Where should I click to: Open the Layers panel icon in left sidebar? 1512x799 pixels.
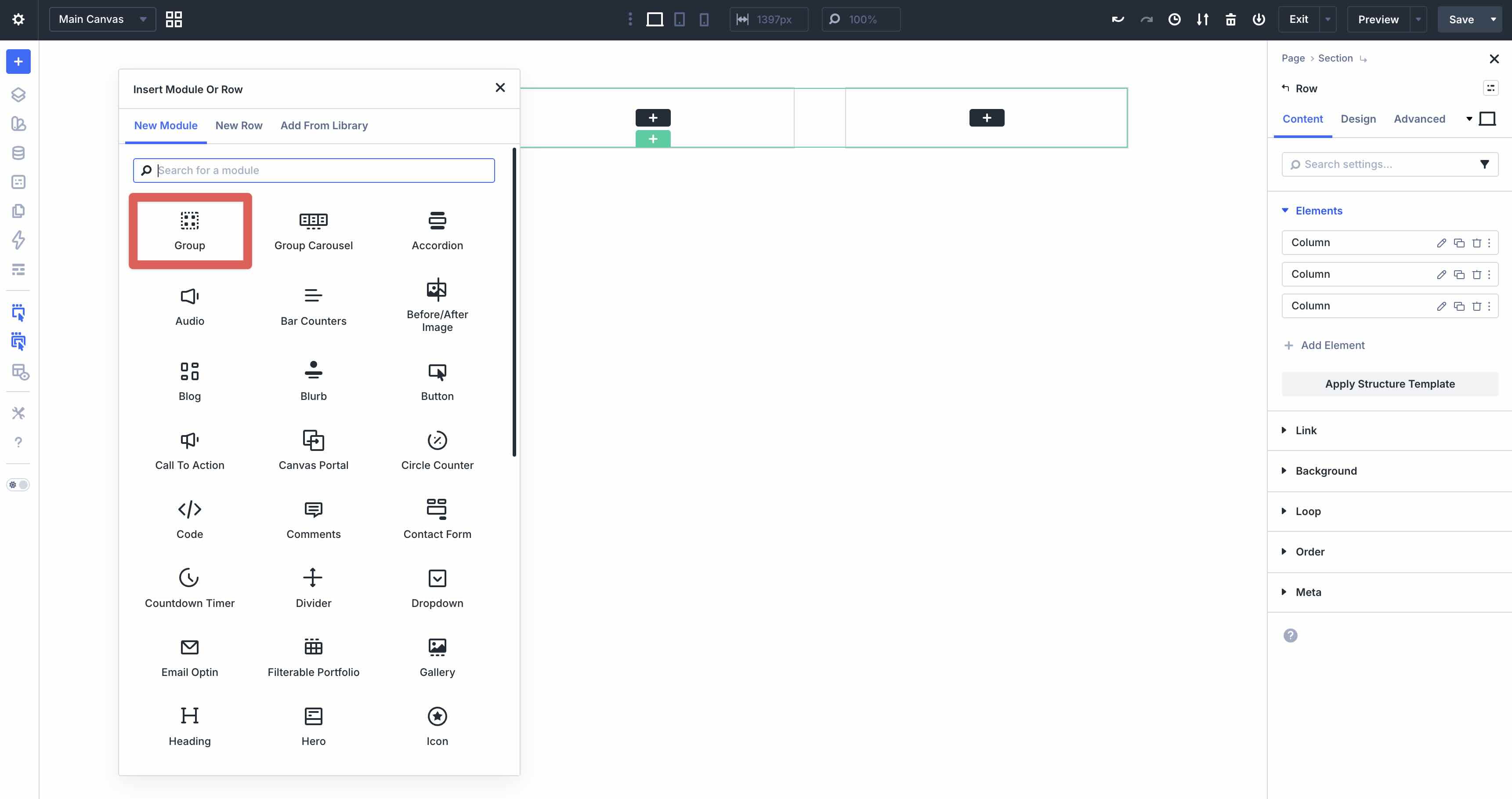click(18, 94)
